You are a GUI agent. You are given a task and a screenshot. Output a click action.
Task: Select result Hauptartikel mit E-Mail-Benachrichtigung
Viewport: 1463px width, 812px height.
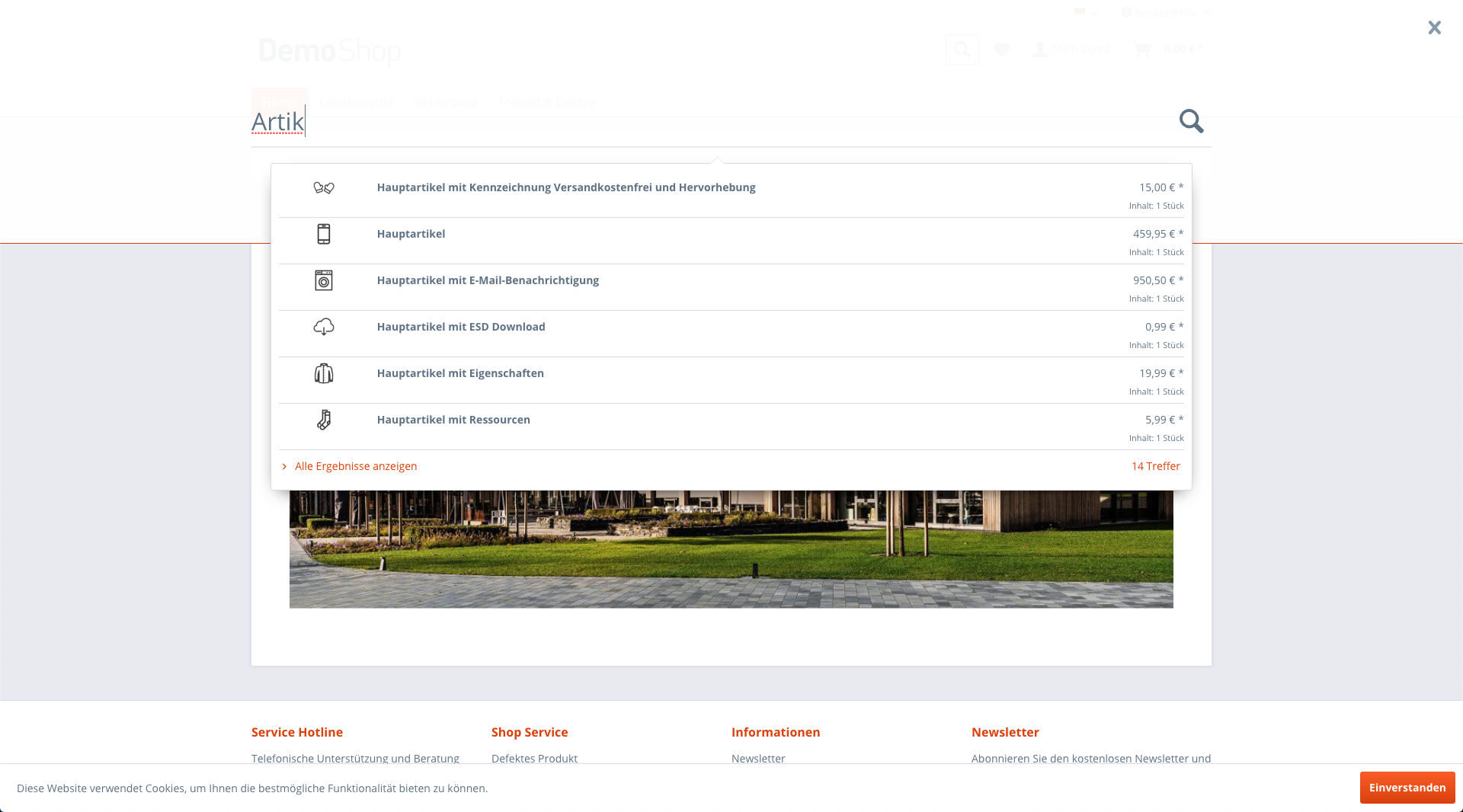click(x=488, y=280)
